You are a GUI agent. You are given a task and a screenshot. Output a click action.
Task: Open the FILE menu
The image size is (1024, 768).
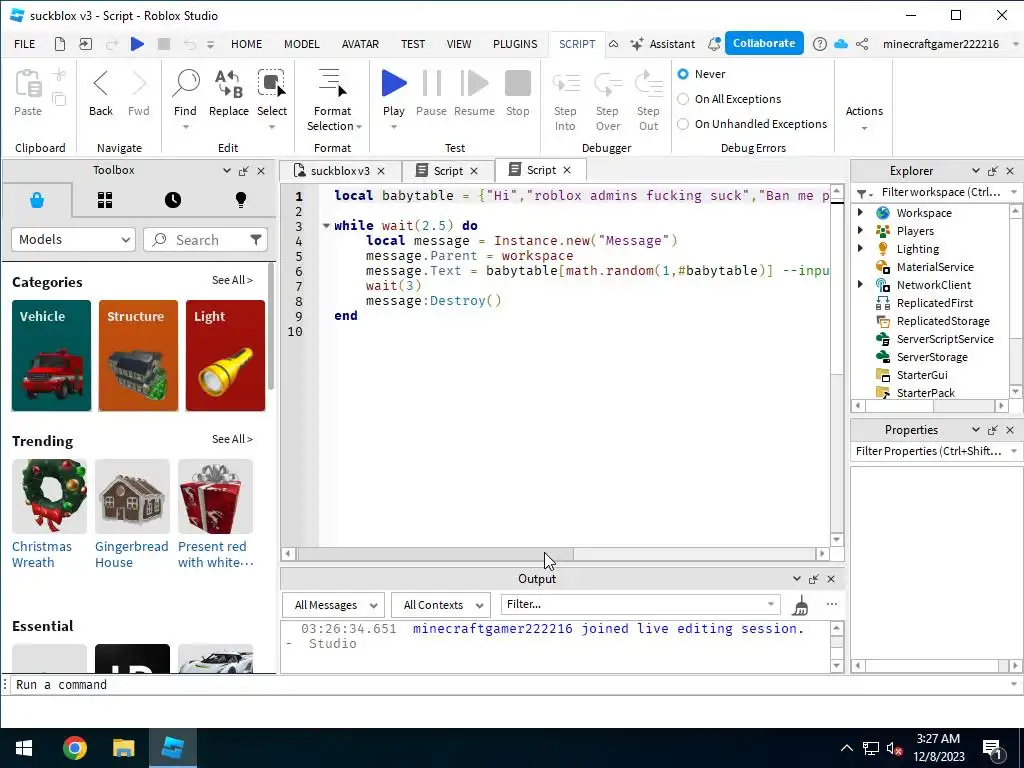[25, 44]
